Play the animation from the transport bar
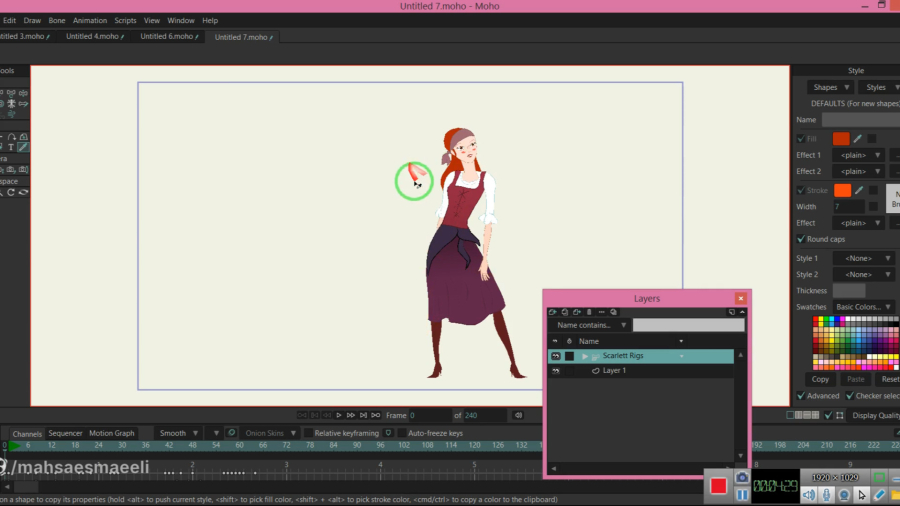Viewport: 900px width, 506px height. (339, 415)
